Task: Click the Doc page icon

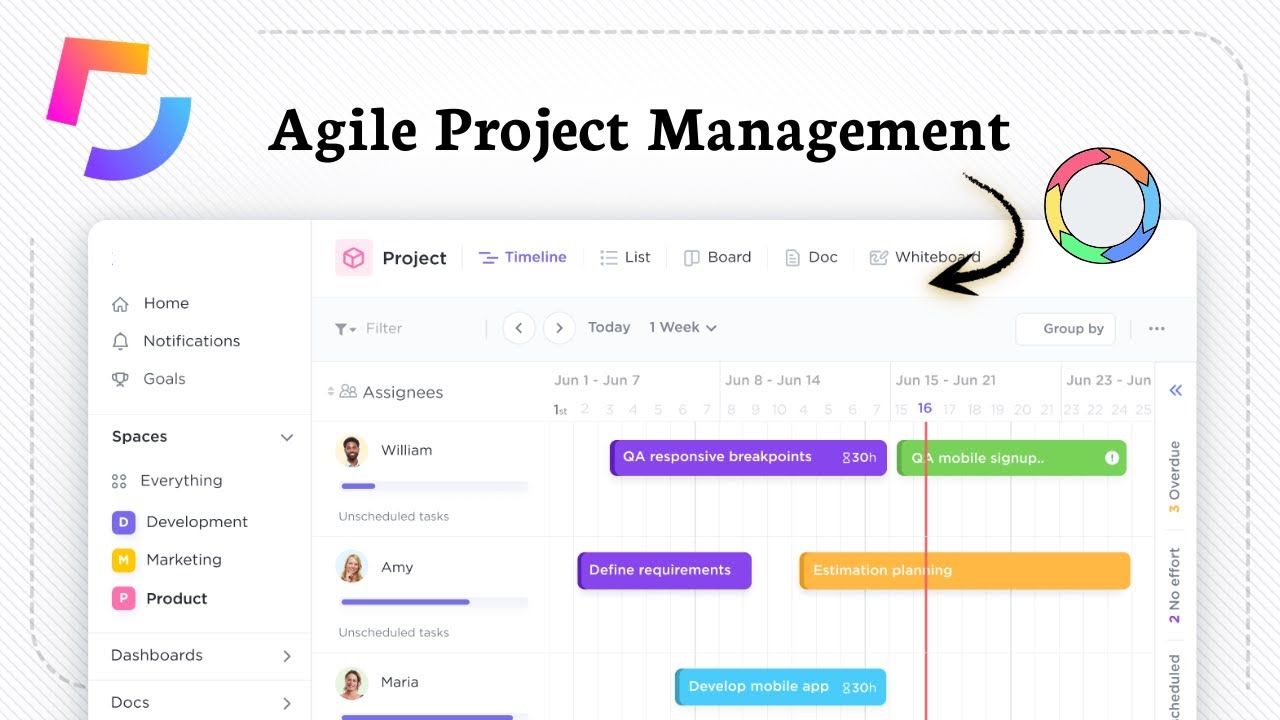Action: click(792, 258)
